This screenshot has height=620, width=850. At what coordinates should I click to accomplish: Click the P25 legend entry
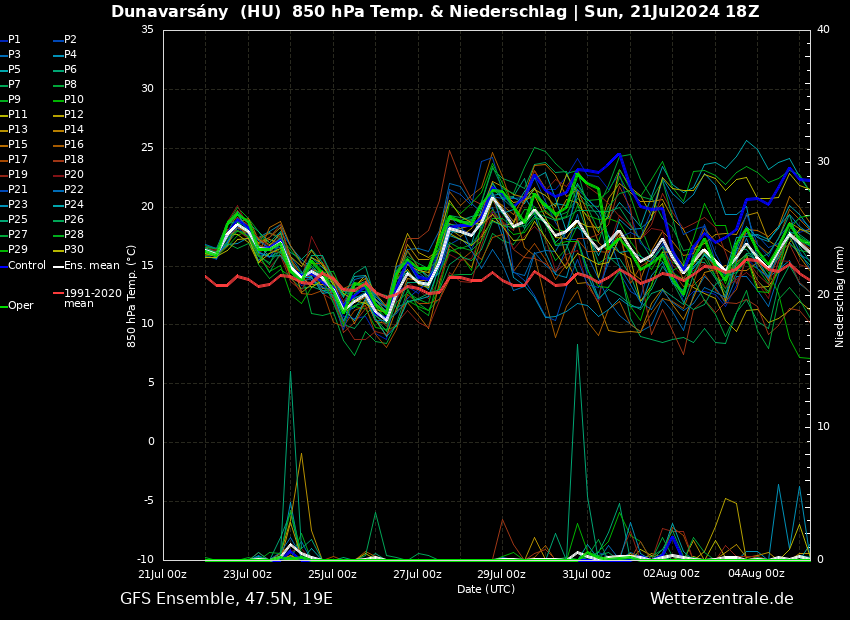coord(18,220)
